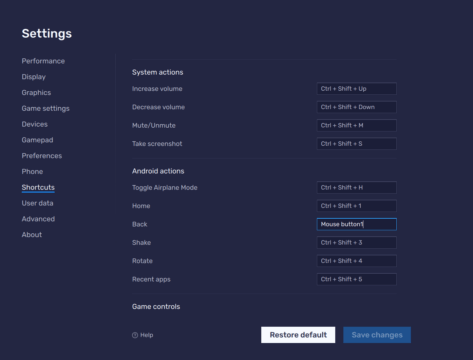Click the Android actions heading
This screenshot has width=473, height=360.
pyautogui.click(x=158, y=171)
